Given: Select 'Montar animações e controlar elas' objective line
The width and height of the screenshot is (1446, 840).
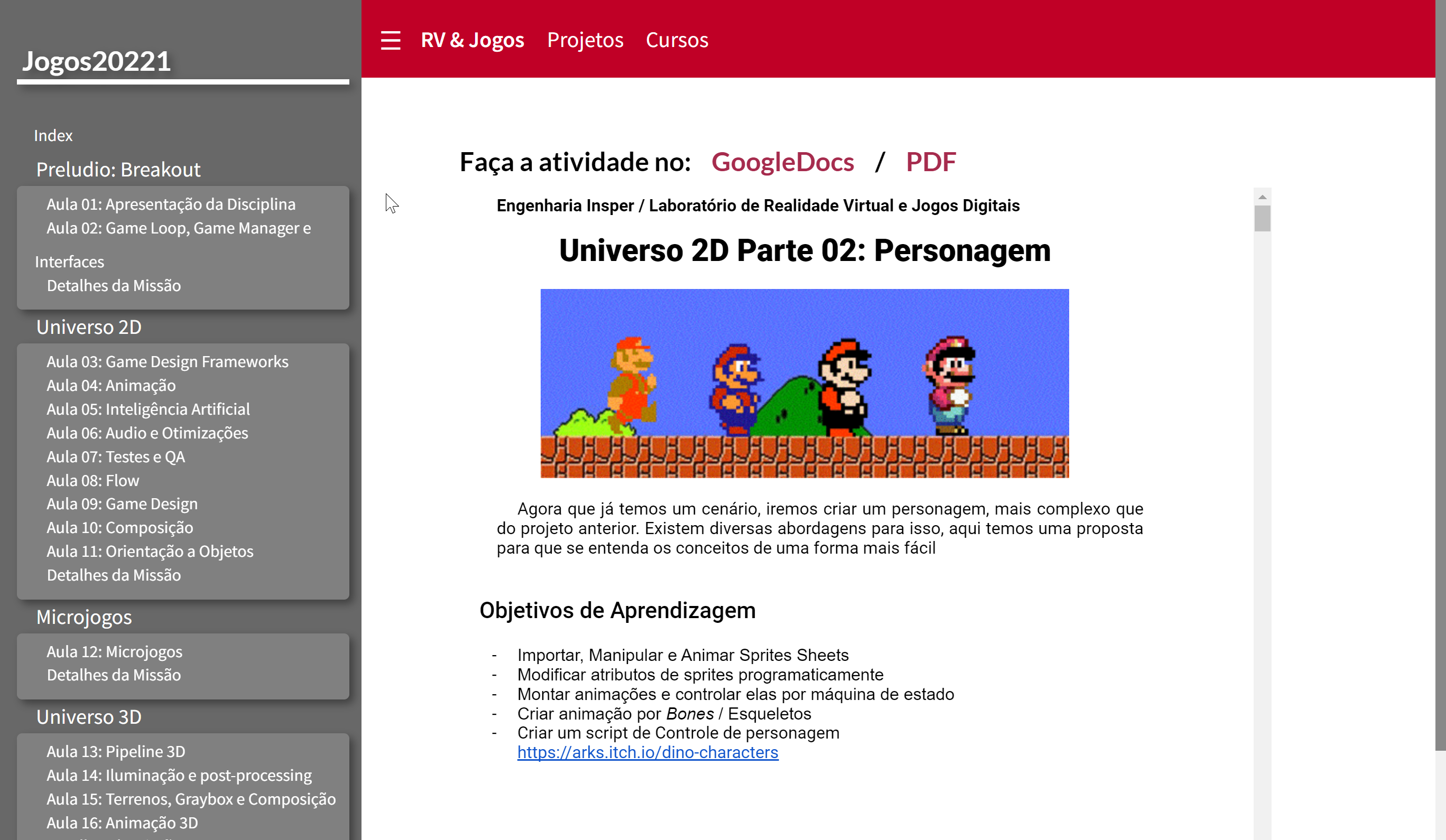Looking at the screenshot, I should [x=736, y=694].
